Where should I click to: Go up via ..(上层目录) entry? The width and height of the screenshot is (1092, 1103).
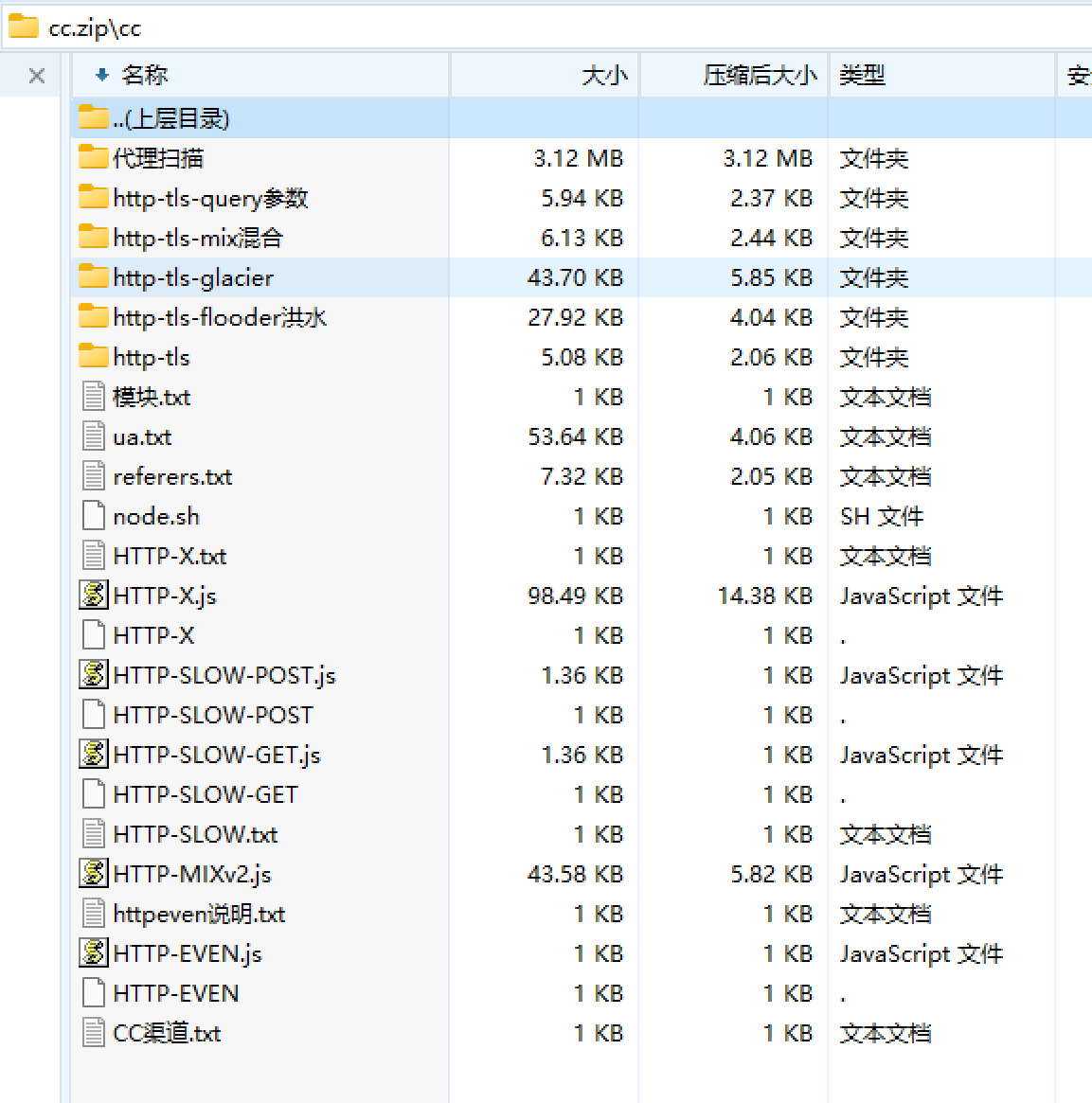(x=170, y=118)
